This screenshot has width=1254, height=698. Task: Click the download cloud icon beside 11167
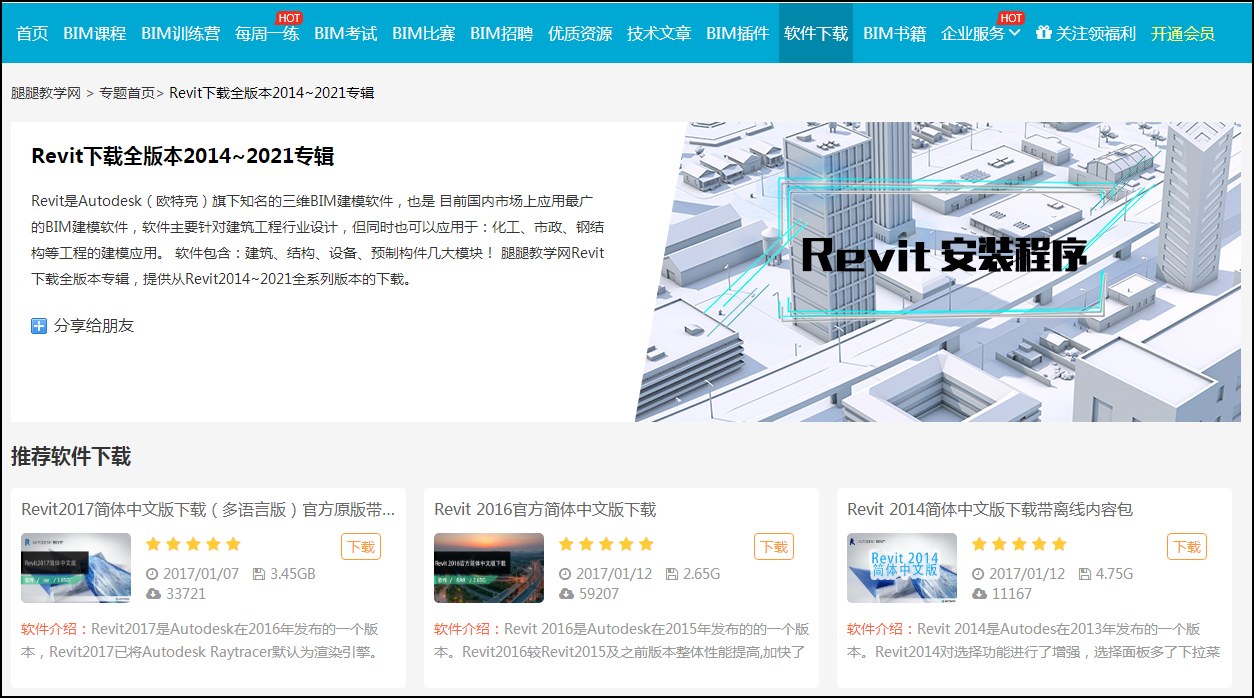(979, 593)
